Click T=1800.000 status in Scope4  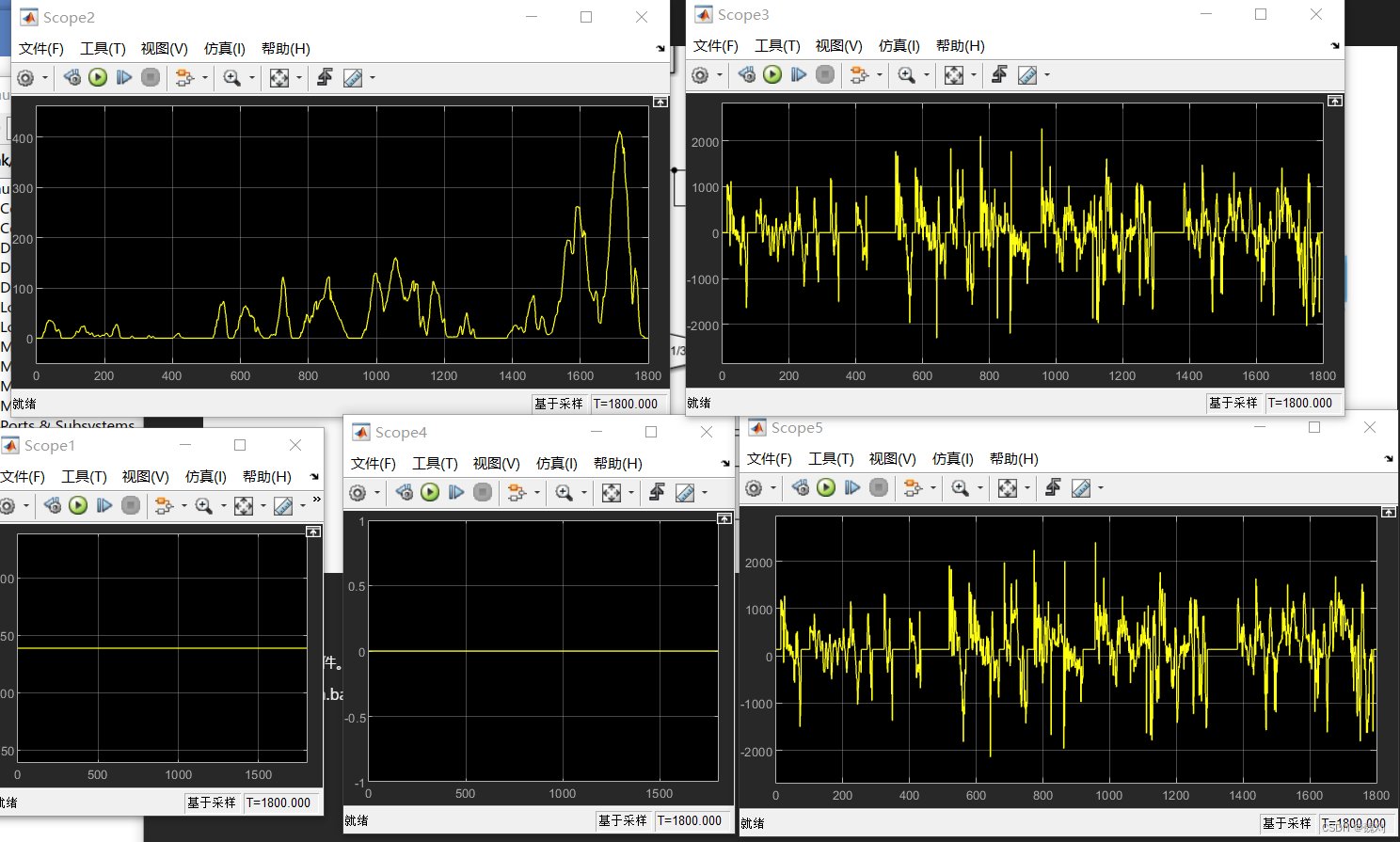point(690,820)
